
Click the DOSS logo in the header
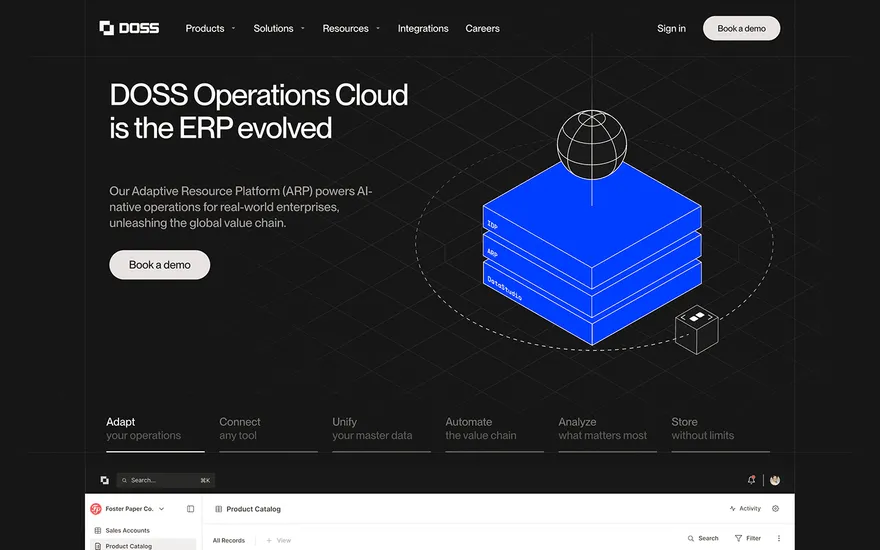click(x=129, y=28)
